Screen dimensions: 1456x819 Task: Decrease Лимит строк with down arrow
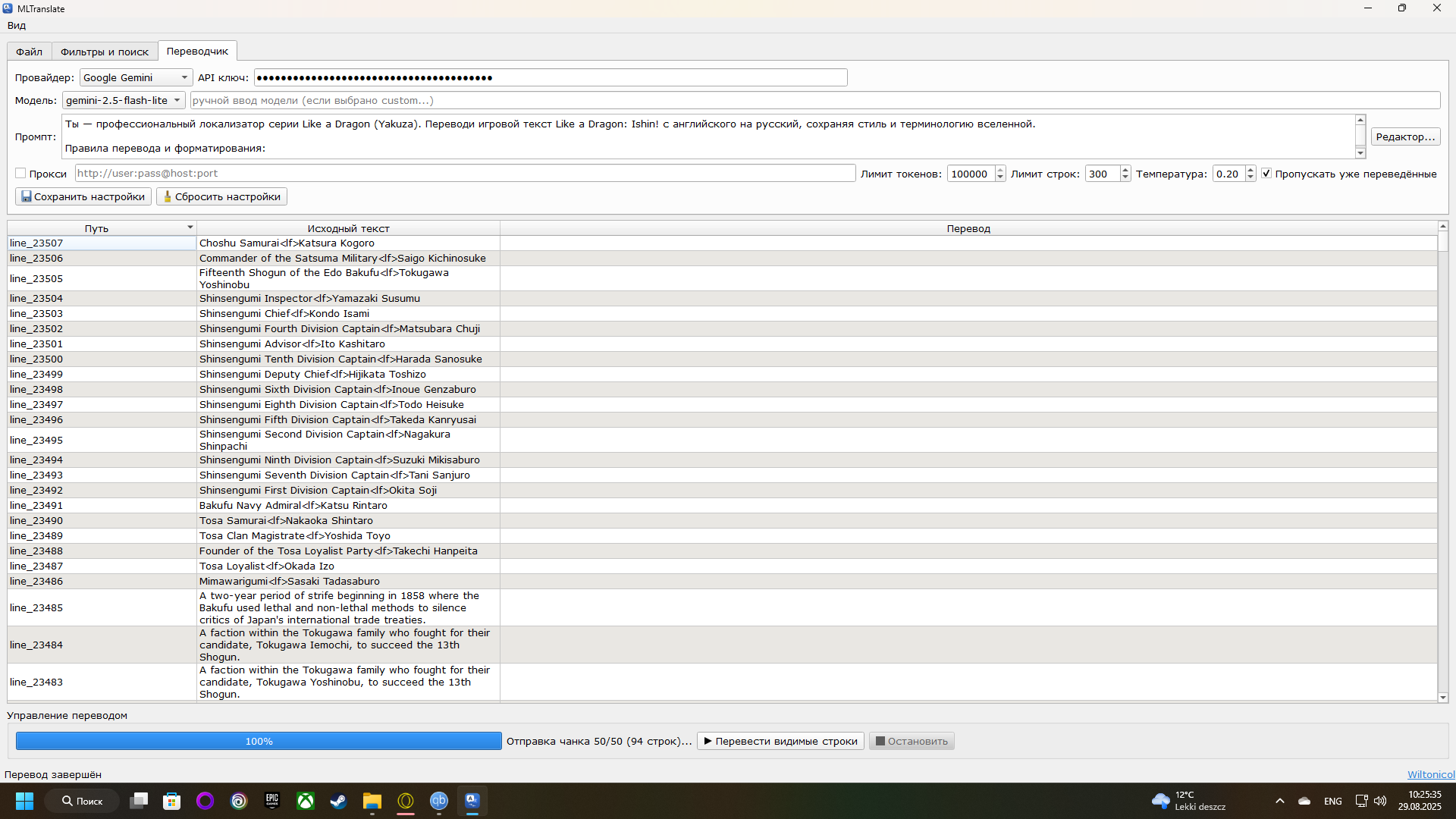(1125, 177)
